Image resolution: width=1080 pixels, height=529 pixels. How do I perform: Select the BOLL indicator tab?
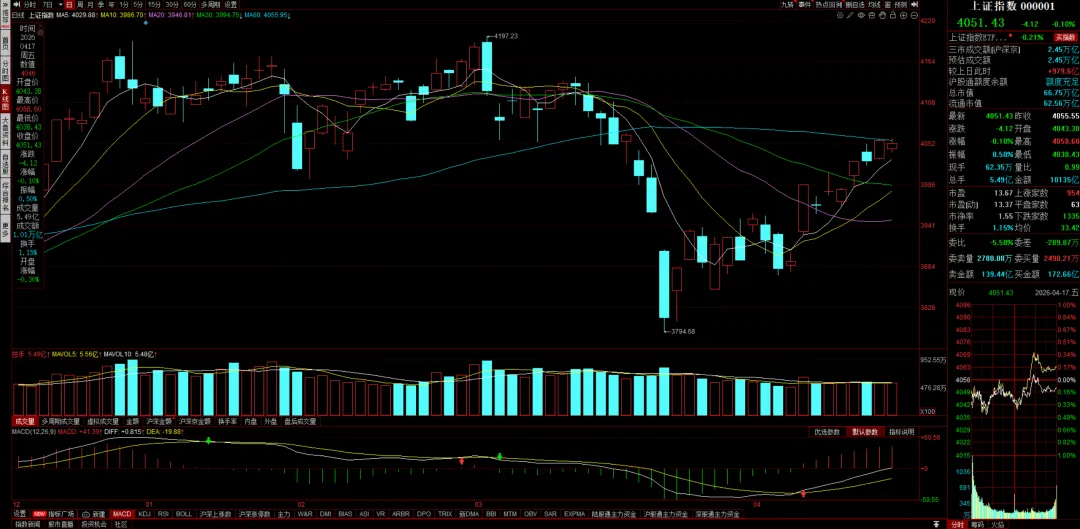coord(184,514)
